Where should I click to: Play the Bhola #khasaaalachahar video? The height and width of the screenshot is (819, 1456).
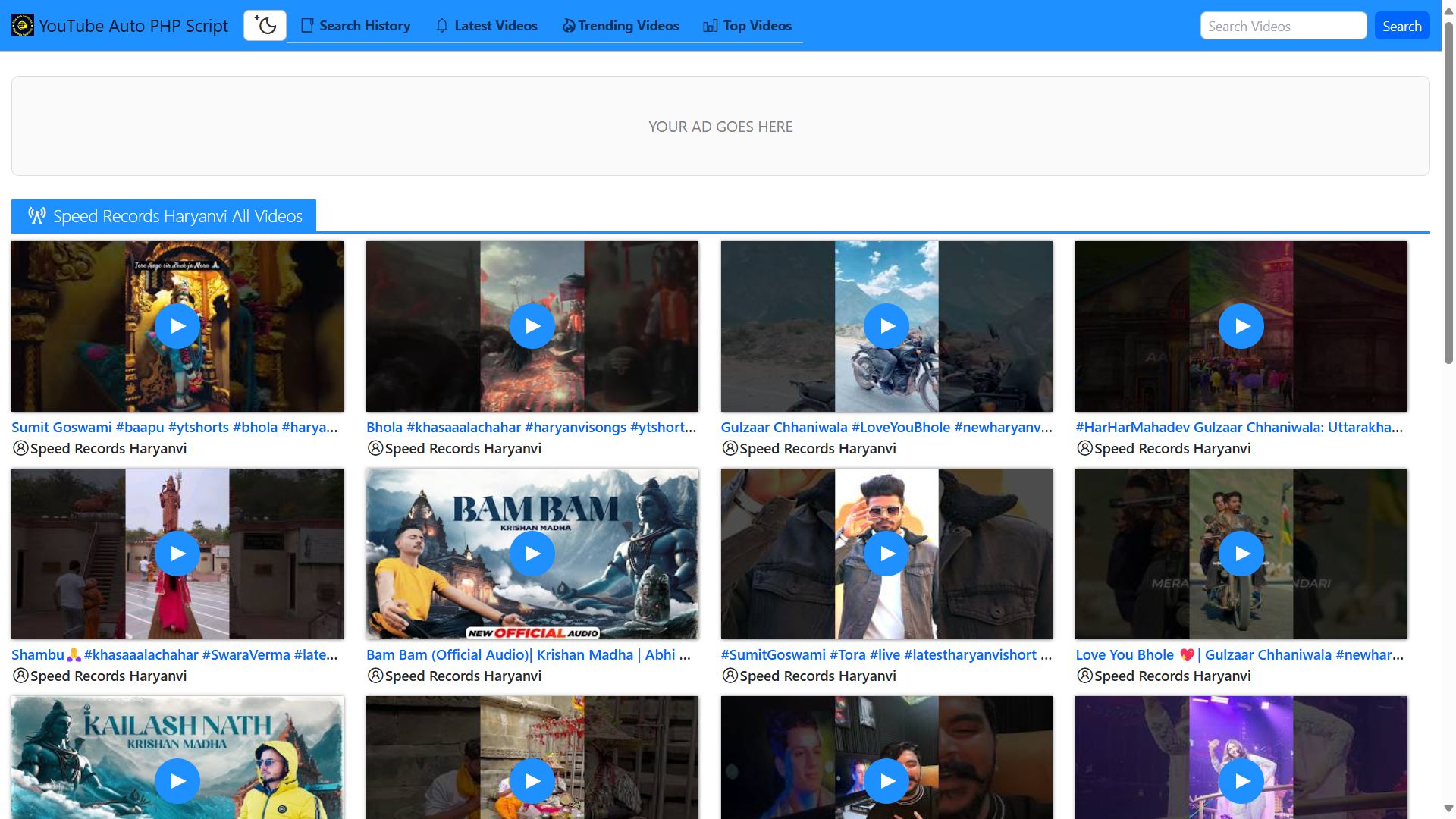click(x=532, y=326)
